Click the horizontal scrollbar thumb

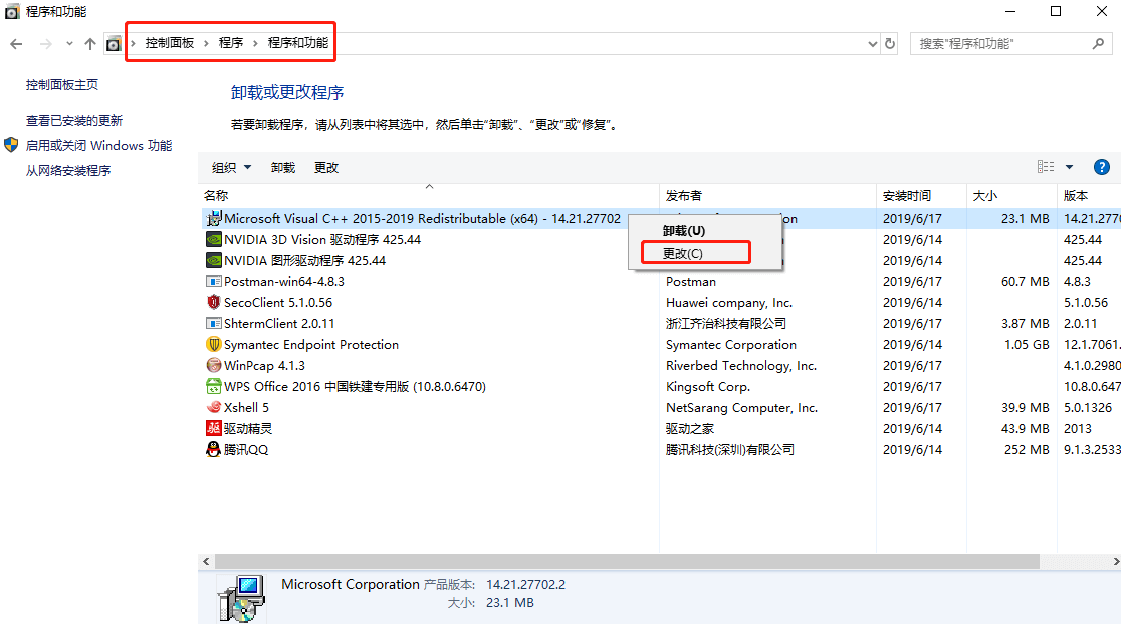pyautogui.click(x=627, y=562)
